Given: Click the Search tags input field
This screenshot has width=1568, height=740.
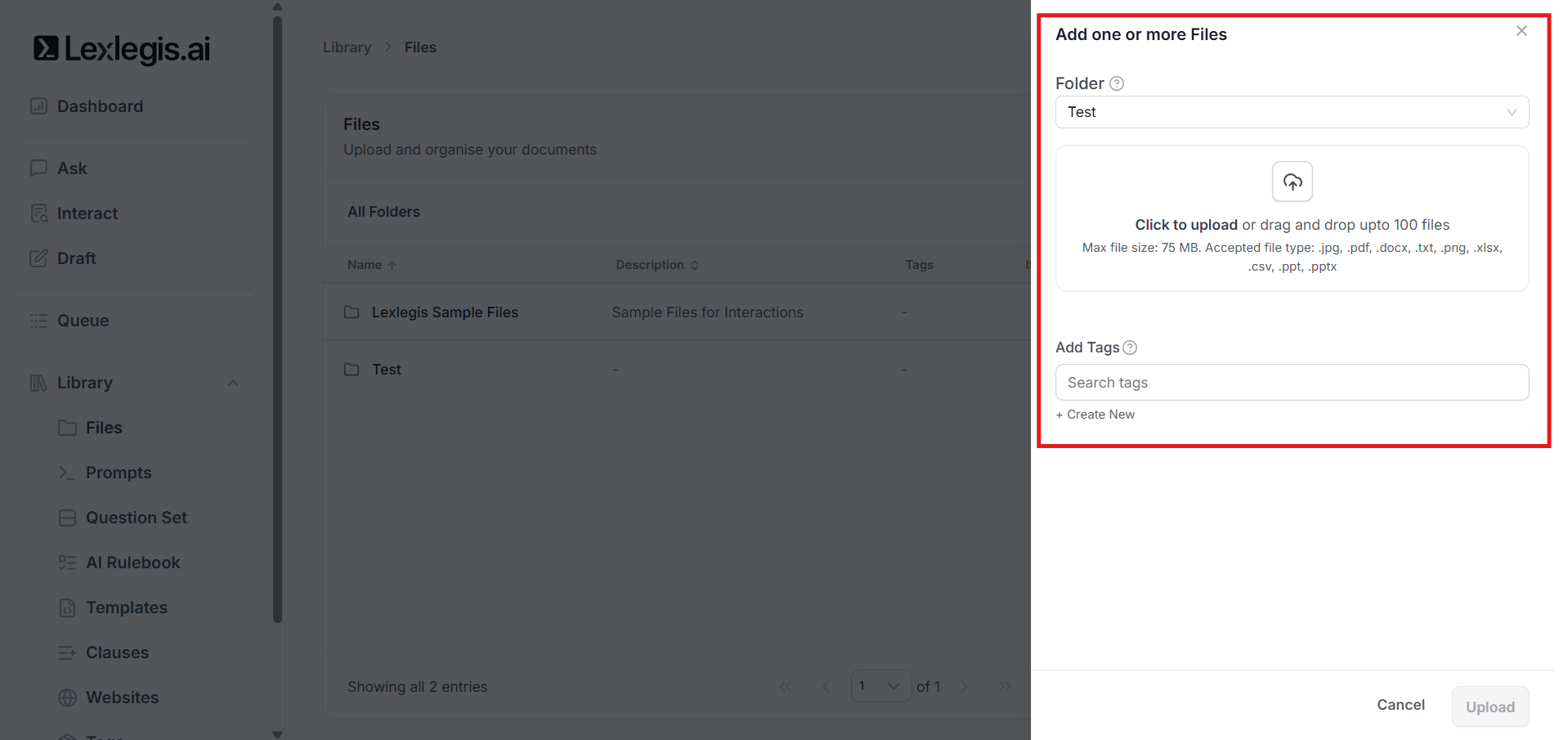Looking at the screenshot, I should tap(1292, 383).
